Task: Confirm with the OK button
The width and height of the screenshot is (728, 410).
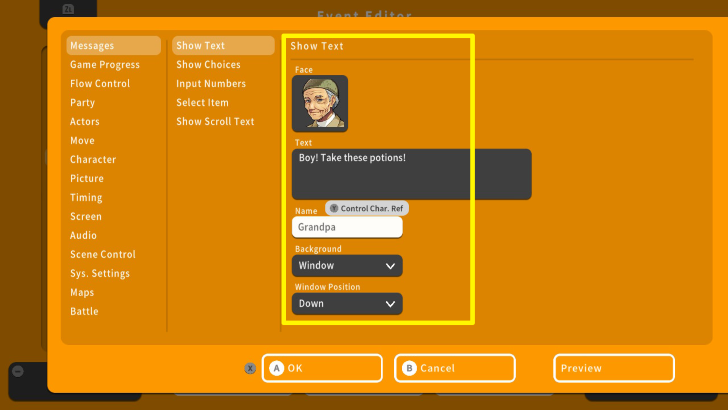Action: 322,368
